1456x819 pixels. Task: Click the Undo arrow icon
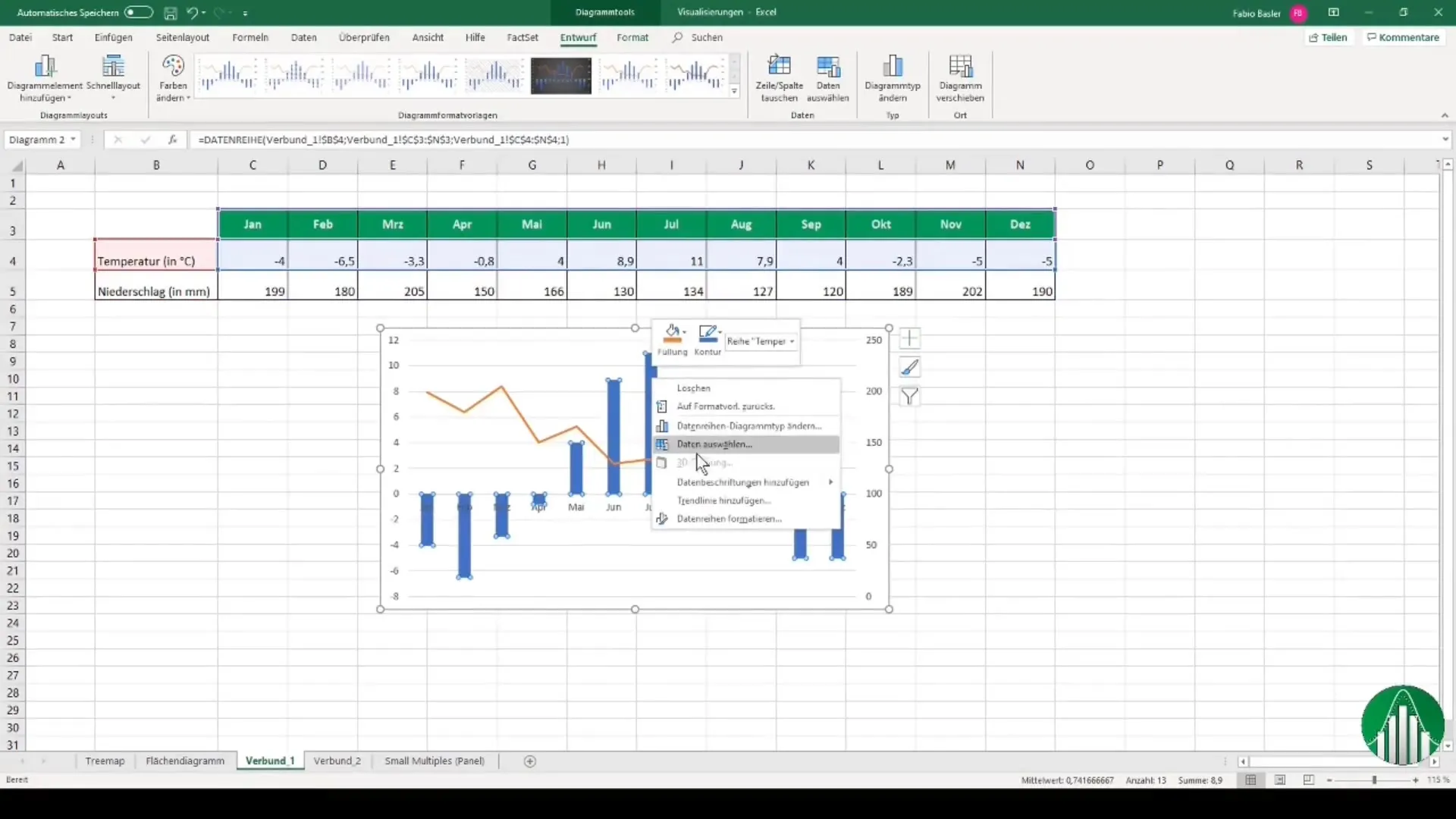coord(193,13)
